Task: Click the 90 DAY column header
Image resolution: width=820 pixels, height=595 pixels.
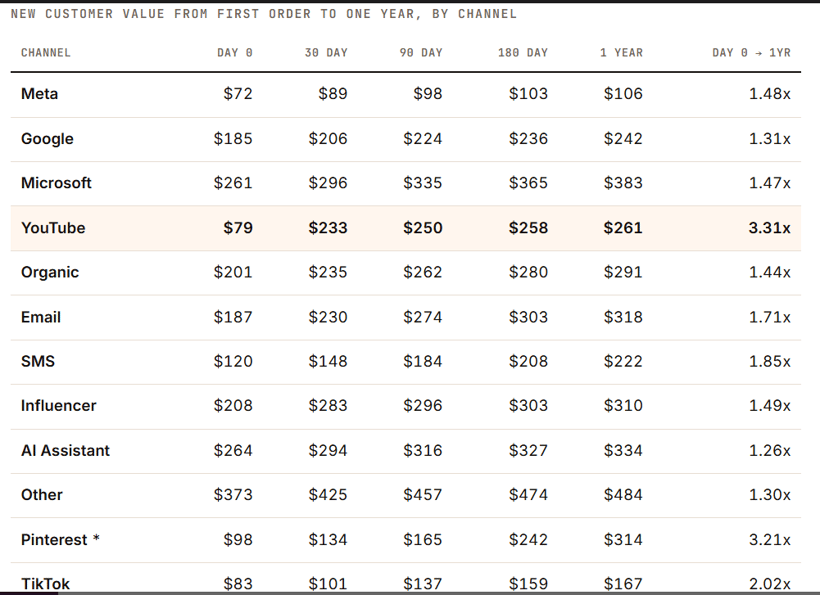Action: (421, 53)
